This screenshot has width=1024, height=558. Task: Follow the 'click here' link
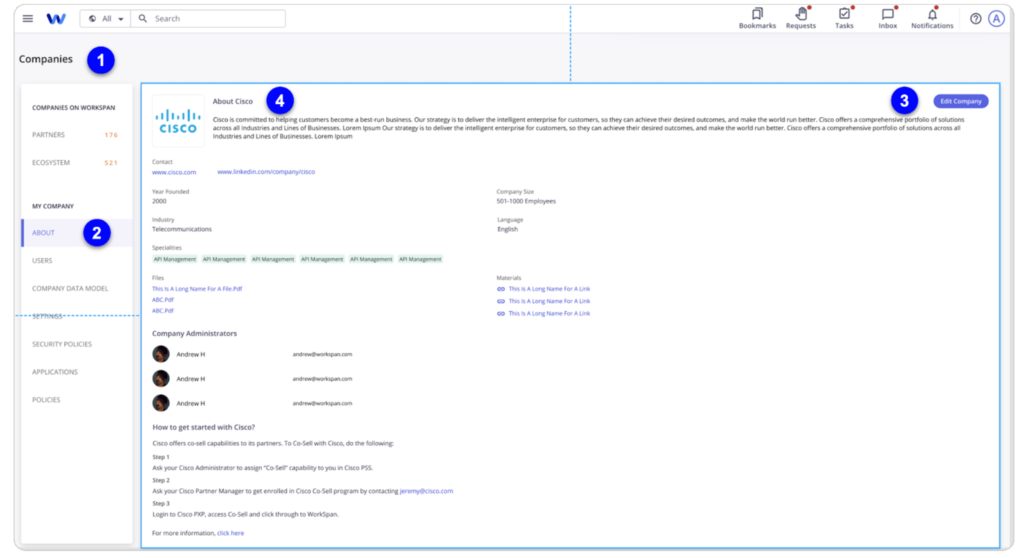tap(230, 533)
